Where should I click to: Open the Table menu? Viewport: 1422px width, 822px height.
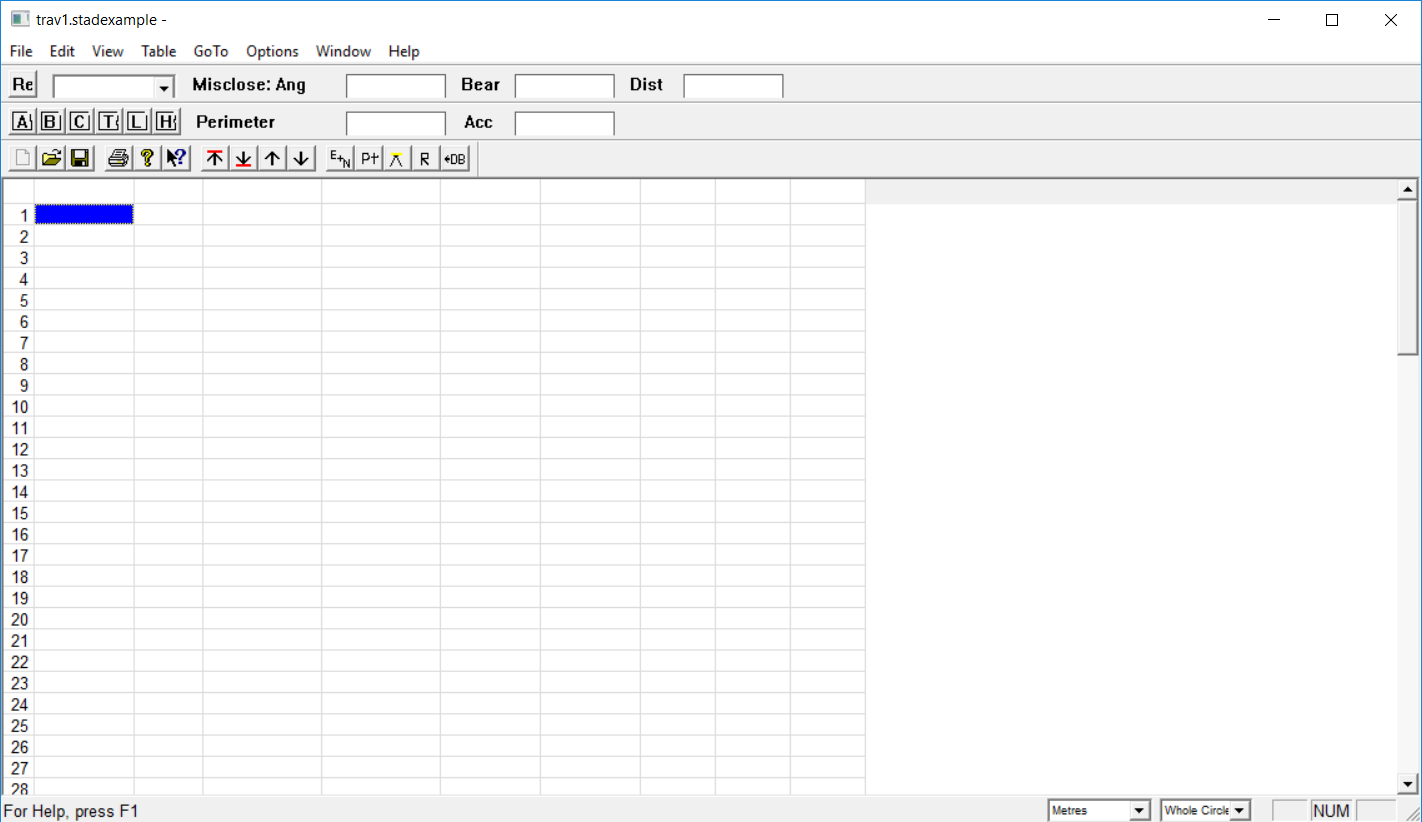click(158, 51)
